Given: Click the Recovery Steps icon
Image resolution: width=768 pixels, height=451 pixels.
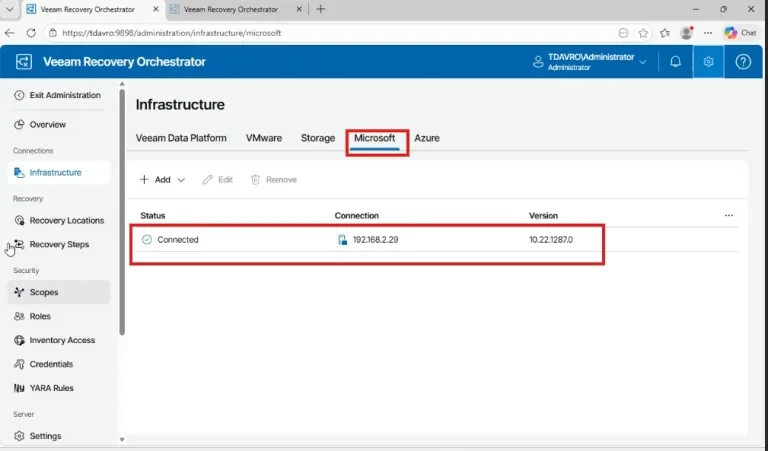Looking at the screenshot, I should click(x=19, y=244).
